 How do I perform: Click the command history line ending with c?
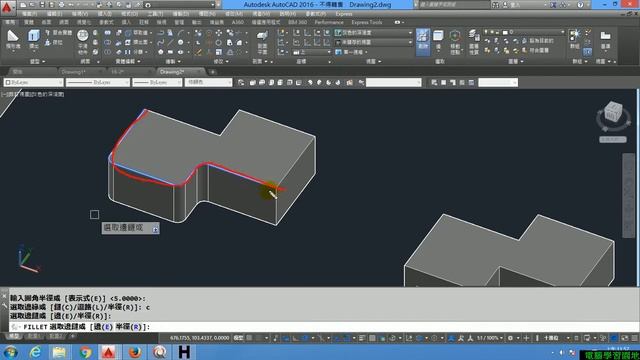coord(80,307)
